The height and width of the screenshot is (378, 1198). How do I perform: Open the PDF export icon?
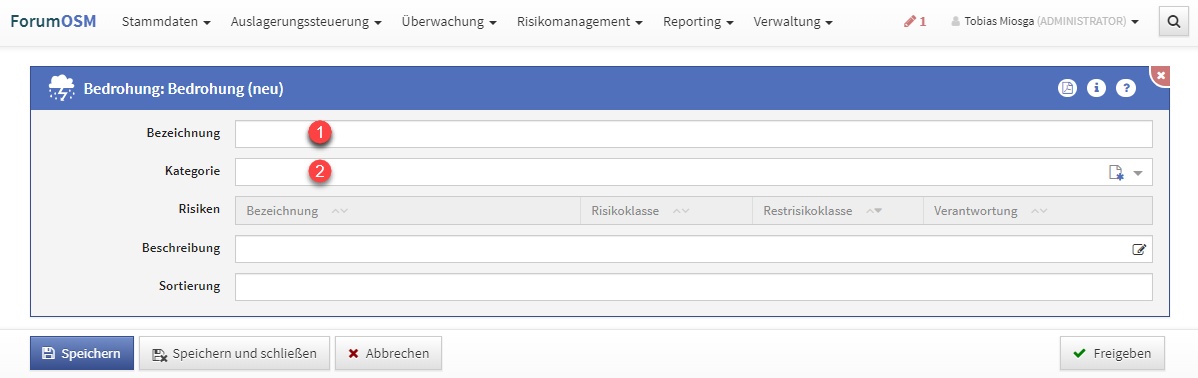1067,88
